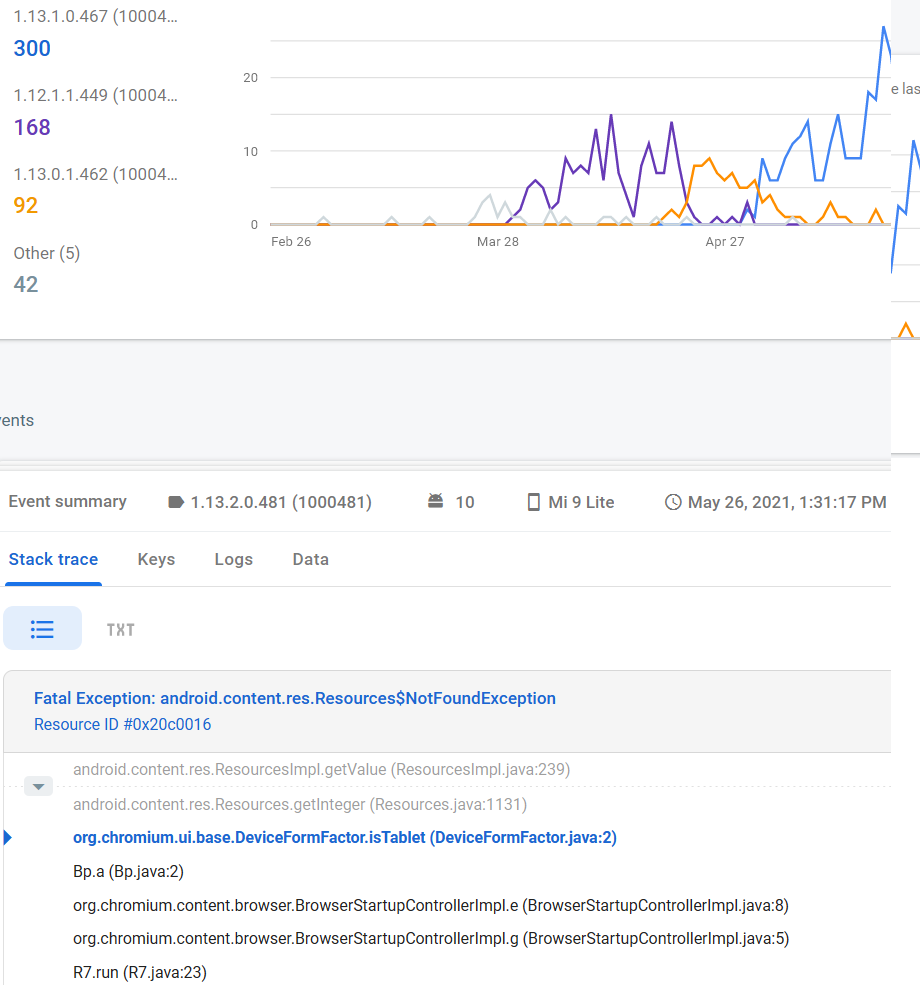920x985 pixels.
Task: Select the Other (5) legend entry
Action: 47,254
